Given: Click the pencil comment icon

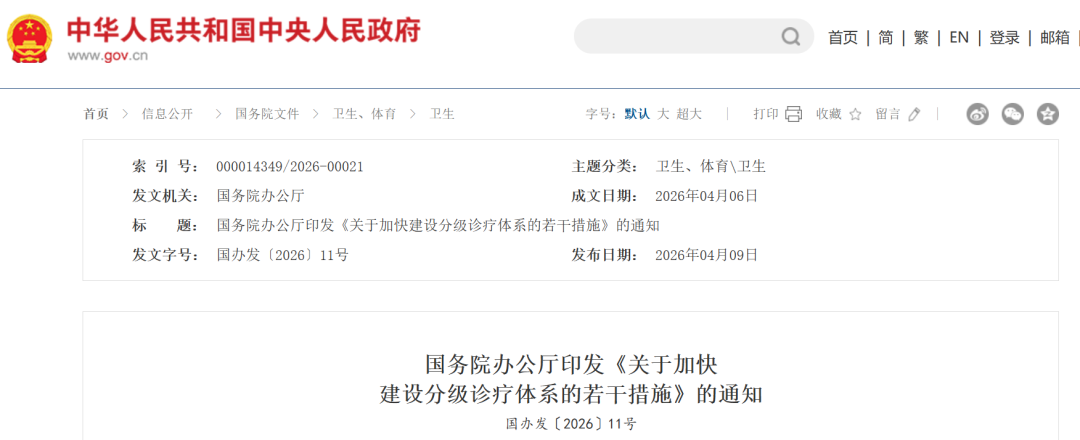Looking at the screenshot, I should pos(914,114).
